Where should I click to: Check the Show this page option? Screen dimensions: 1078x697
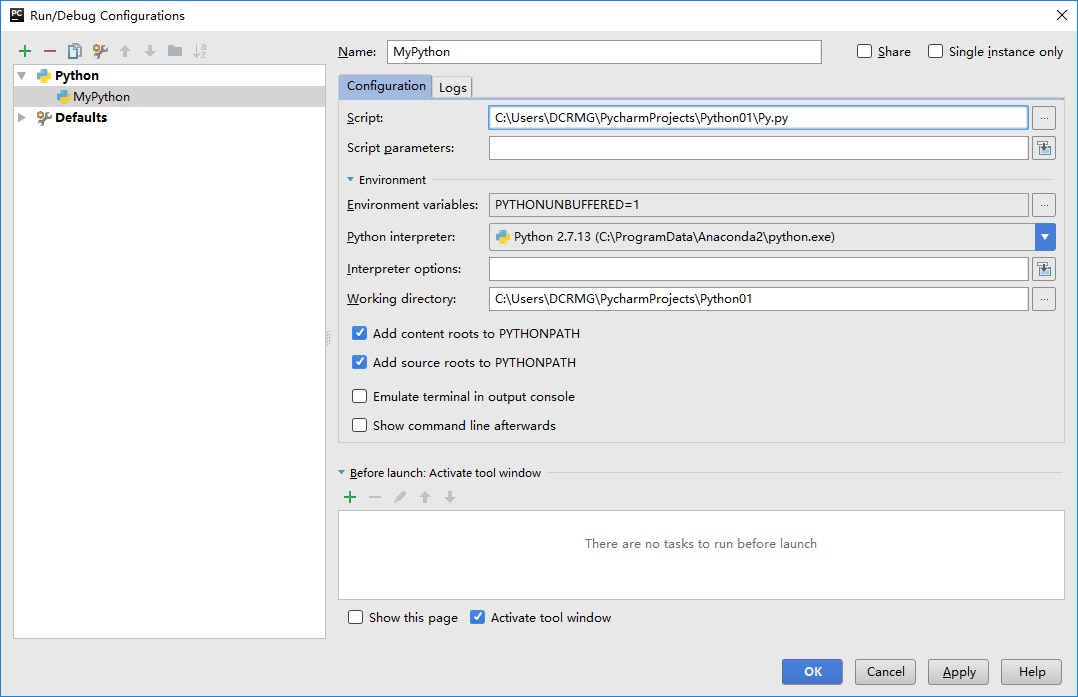point(355,617)
